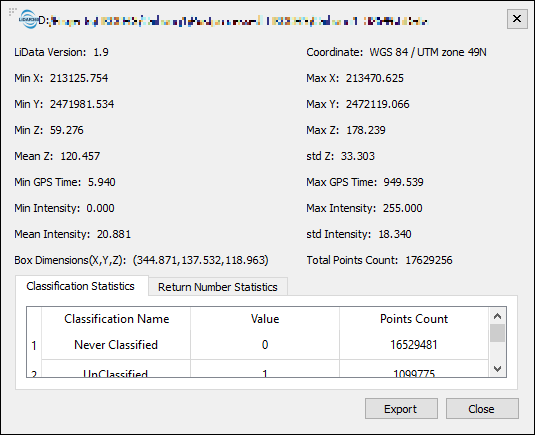
Task: Click the std Intensity value 18.340
Action: [x=395, y=234]
